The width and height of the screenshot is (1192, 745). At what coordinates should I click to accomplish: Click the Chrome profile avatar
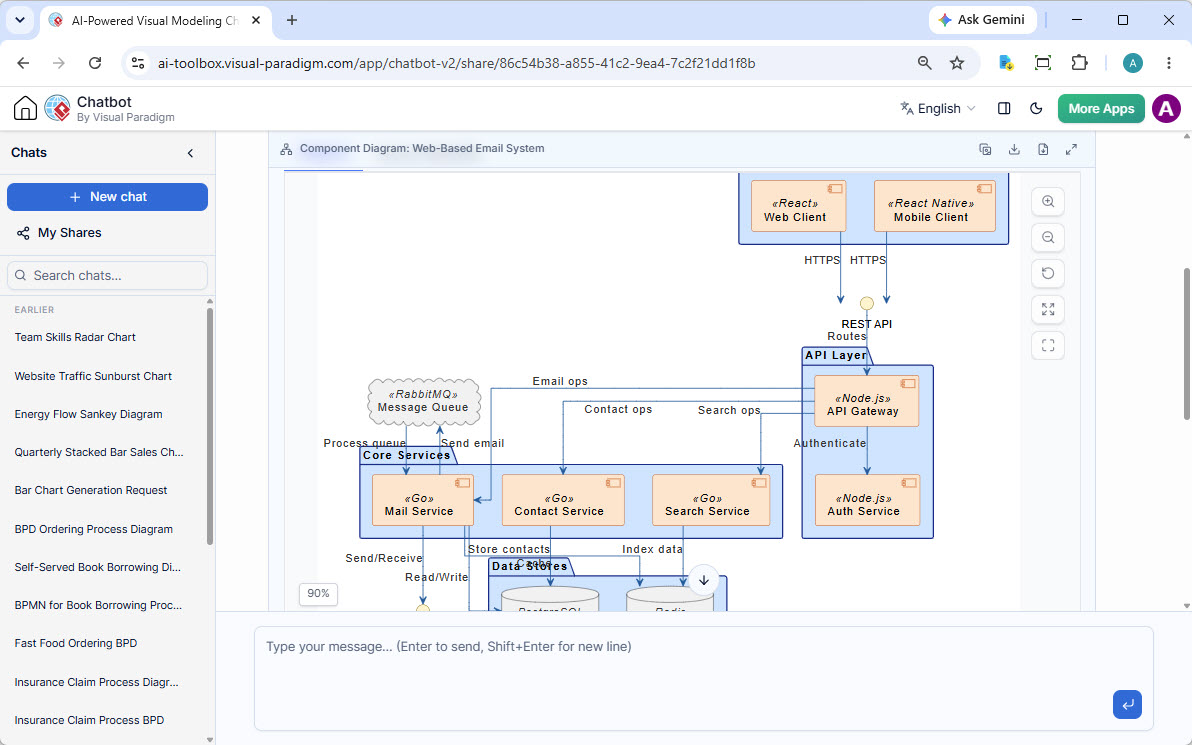point(1133,63)
